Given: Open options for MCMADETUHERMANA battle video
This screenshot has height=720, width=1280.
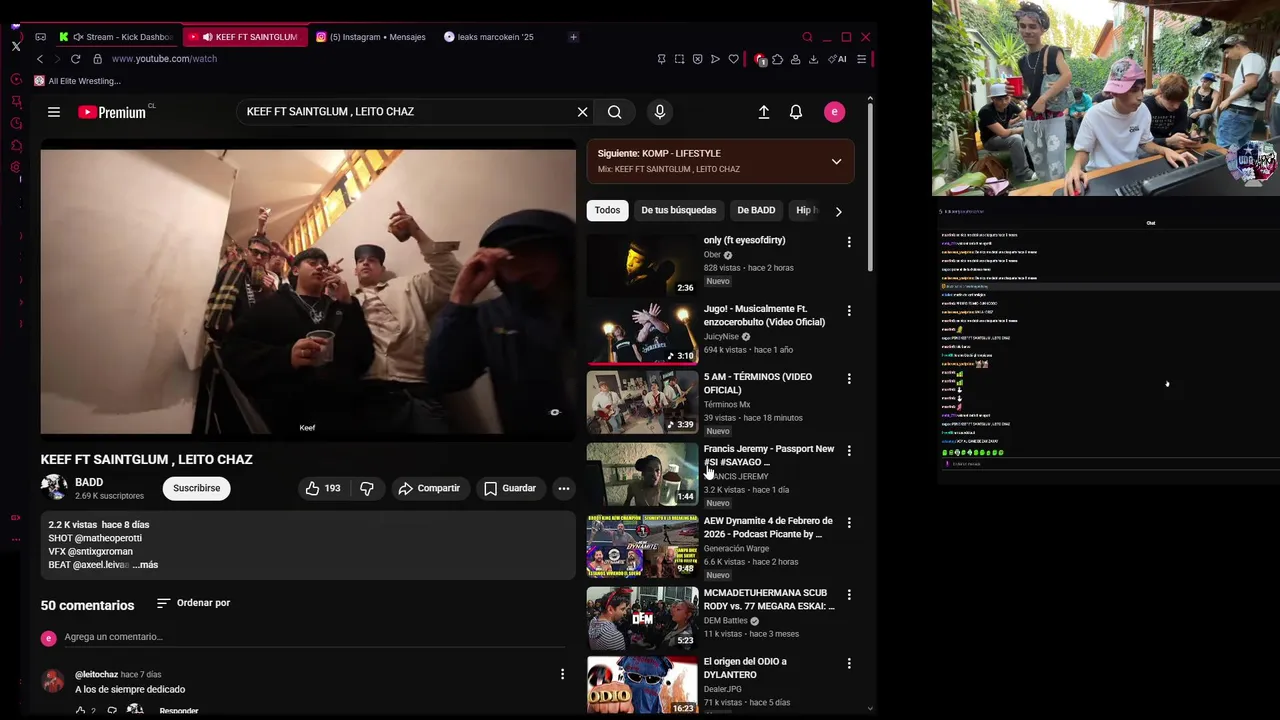Looking at the screenshot, I should coord(849,595).
